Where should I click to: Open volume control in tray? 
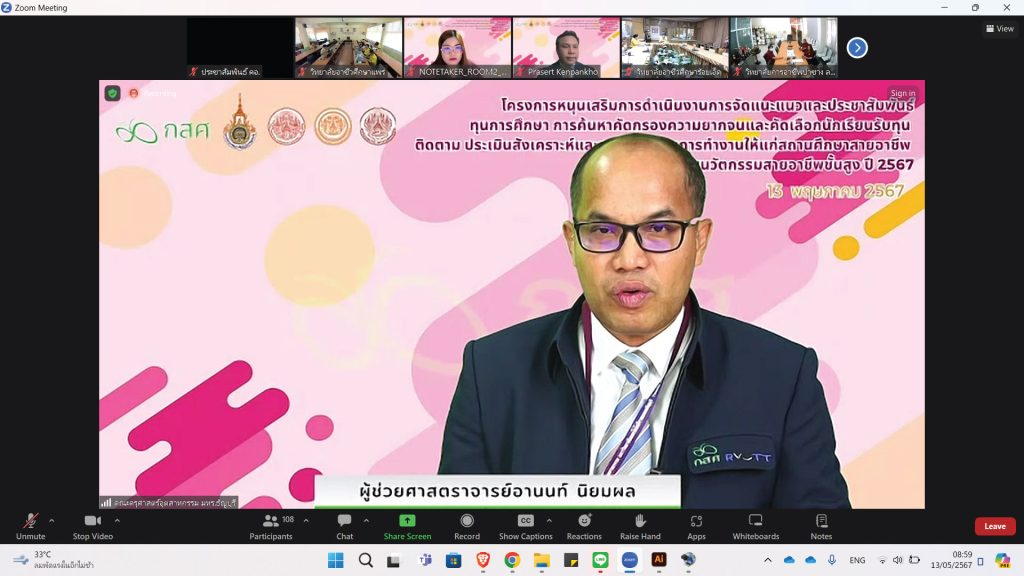(898, 560)
